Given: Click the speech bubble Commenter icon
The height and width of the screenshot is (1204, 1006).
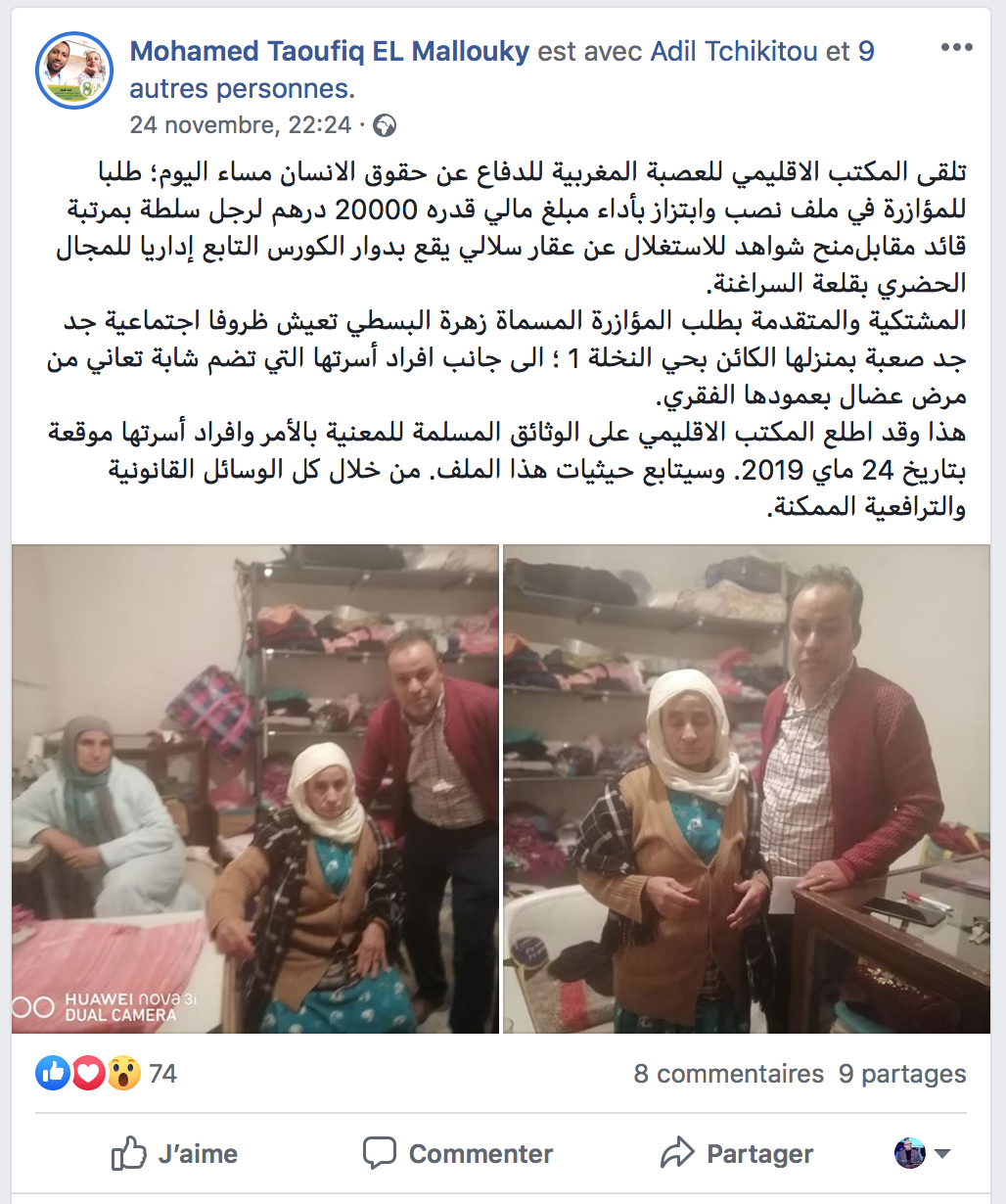Looking at the screenshot, I should (380, 1153).
